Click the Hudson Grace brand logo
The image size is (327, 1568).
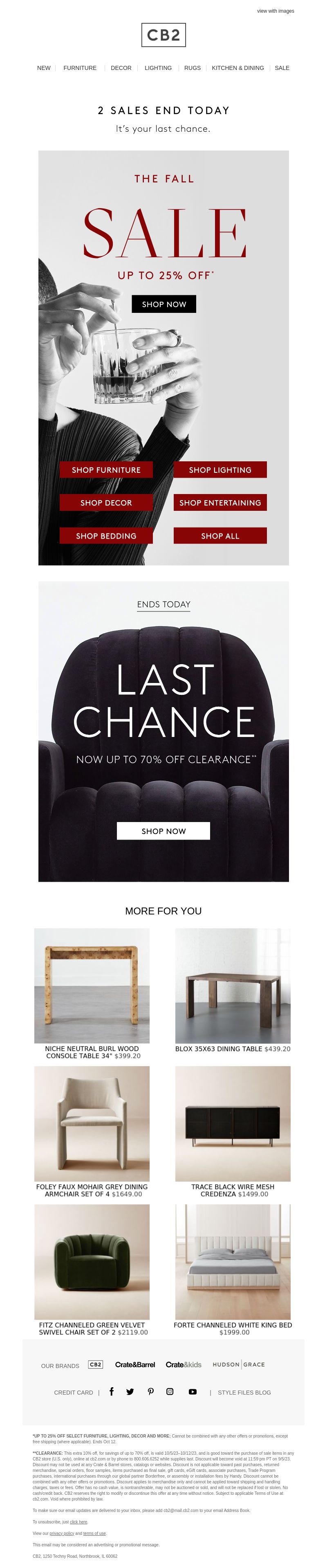pyautogui.click(x=239, y=1364)
